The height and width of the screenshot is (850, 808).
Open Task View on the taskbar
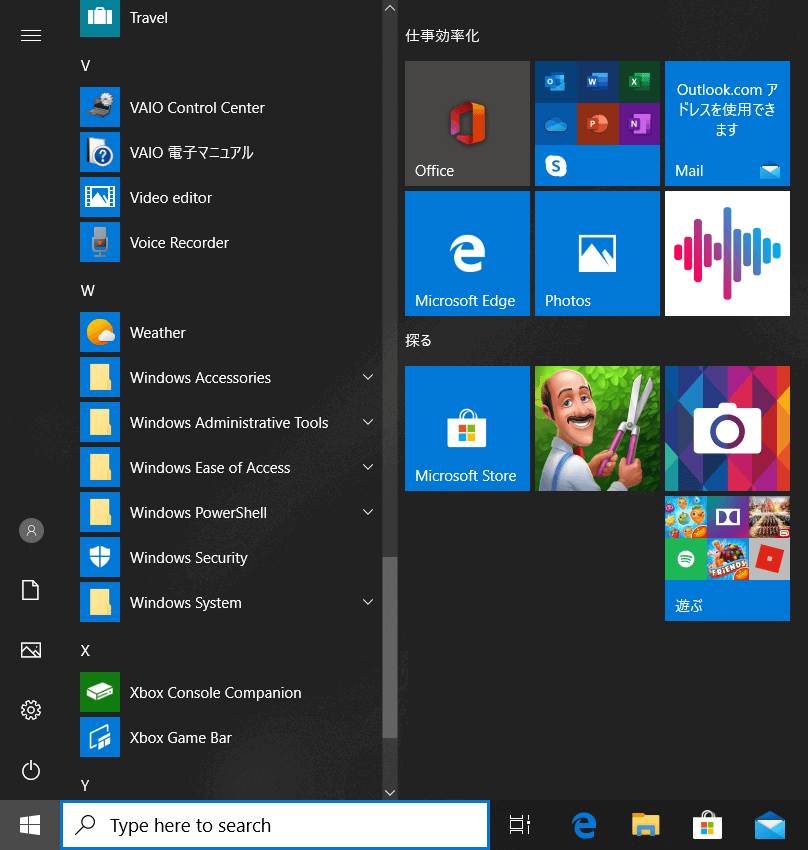tap(520, 825)
